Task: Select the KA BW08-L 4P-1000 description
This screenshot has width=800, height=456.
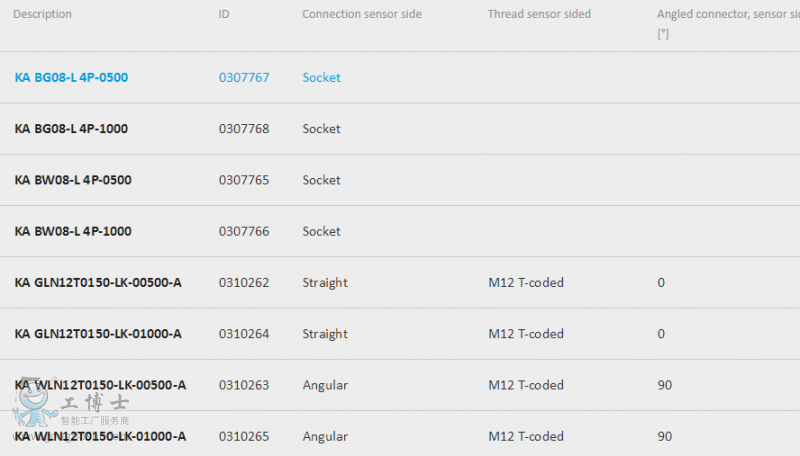Action: pos(73,231)
